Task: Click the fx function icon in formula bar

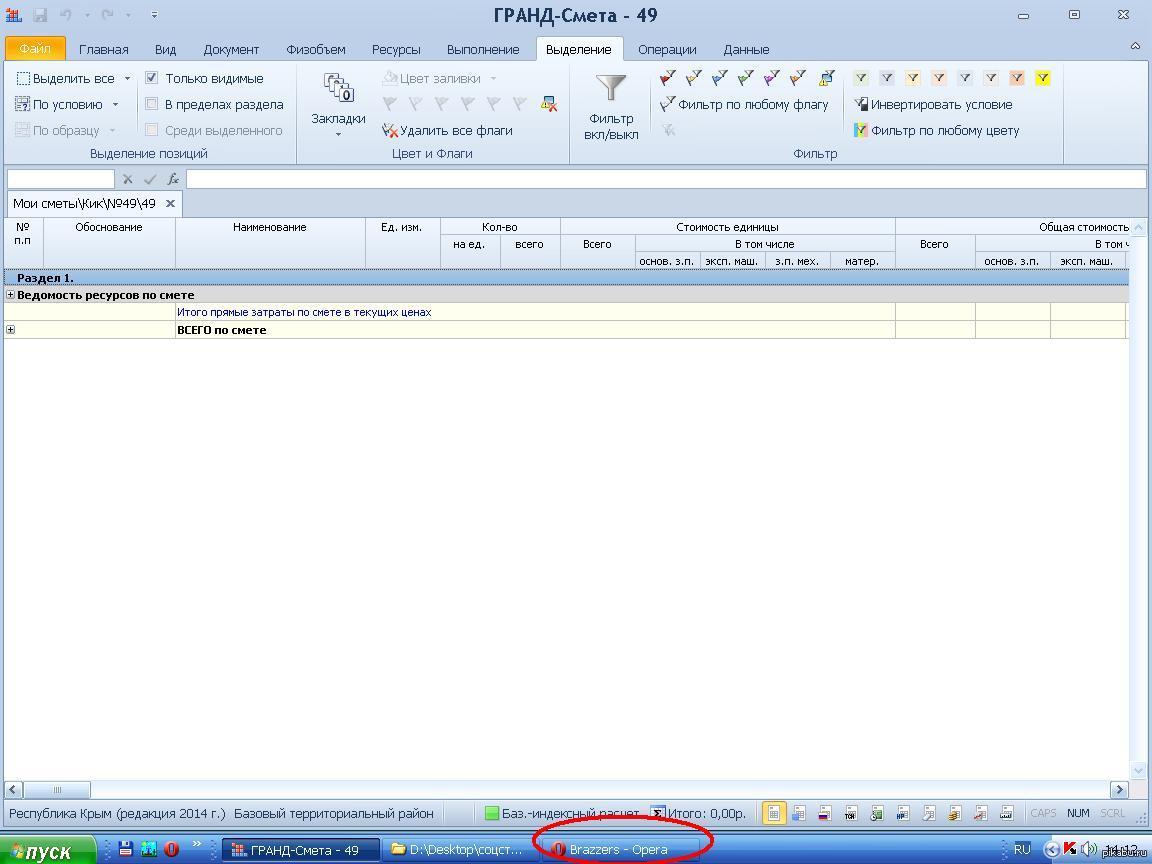Action: [x=173, y=179]
